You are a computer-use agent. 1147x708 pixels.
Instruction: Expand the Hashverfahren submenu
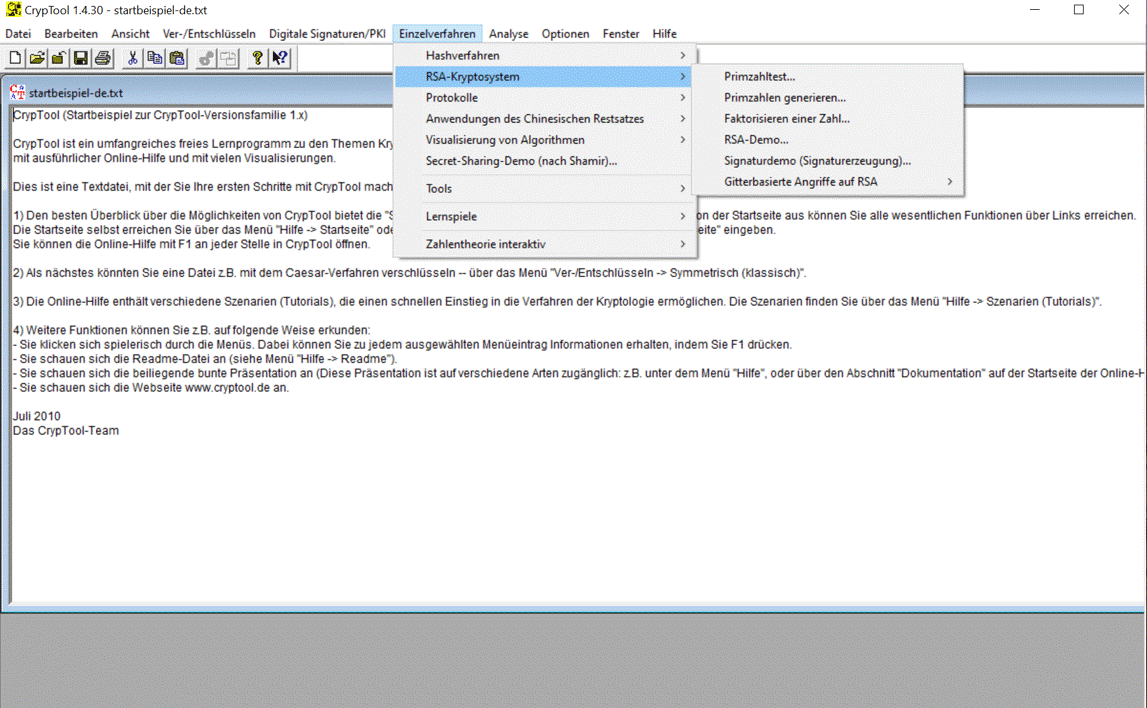click(x=546, y=56)
